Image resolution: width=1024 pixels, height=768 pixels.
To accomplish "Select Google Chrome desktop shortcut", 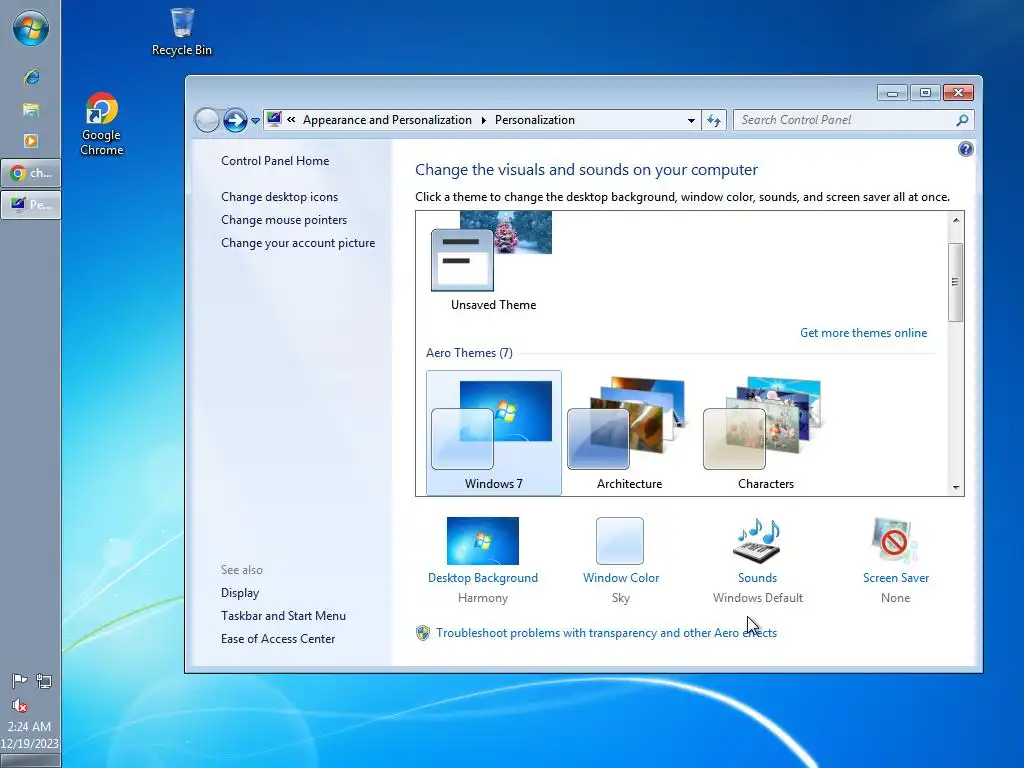I will 101,125.
